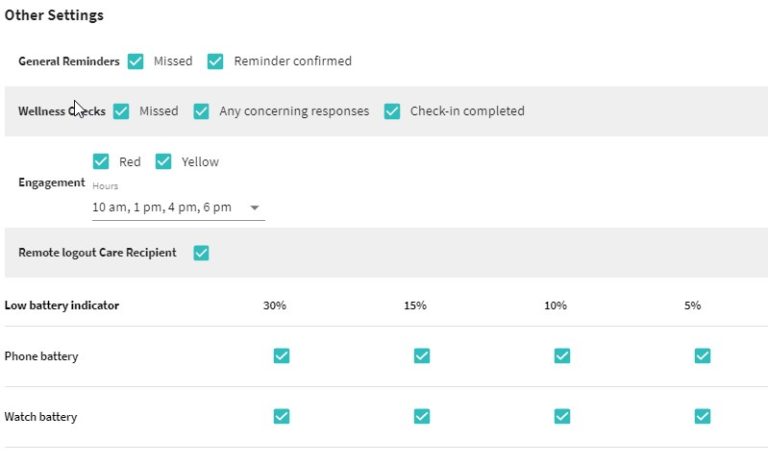
Task: Disable Check-in completed checkbox
Action: pos(392,111)
